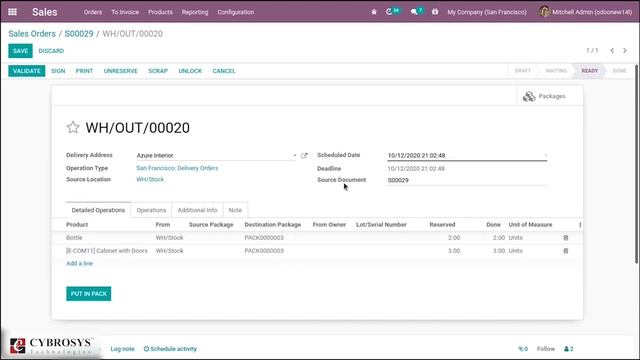Mark WH/OUT/00020 as favorite star
Viewport: 640px width, 360px height.
73,127
